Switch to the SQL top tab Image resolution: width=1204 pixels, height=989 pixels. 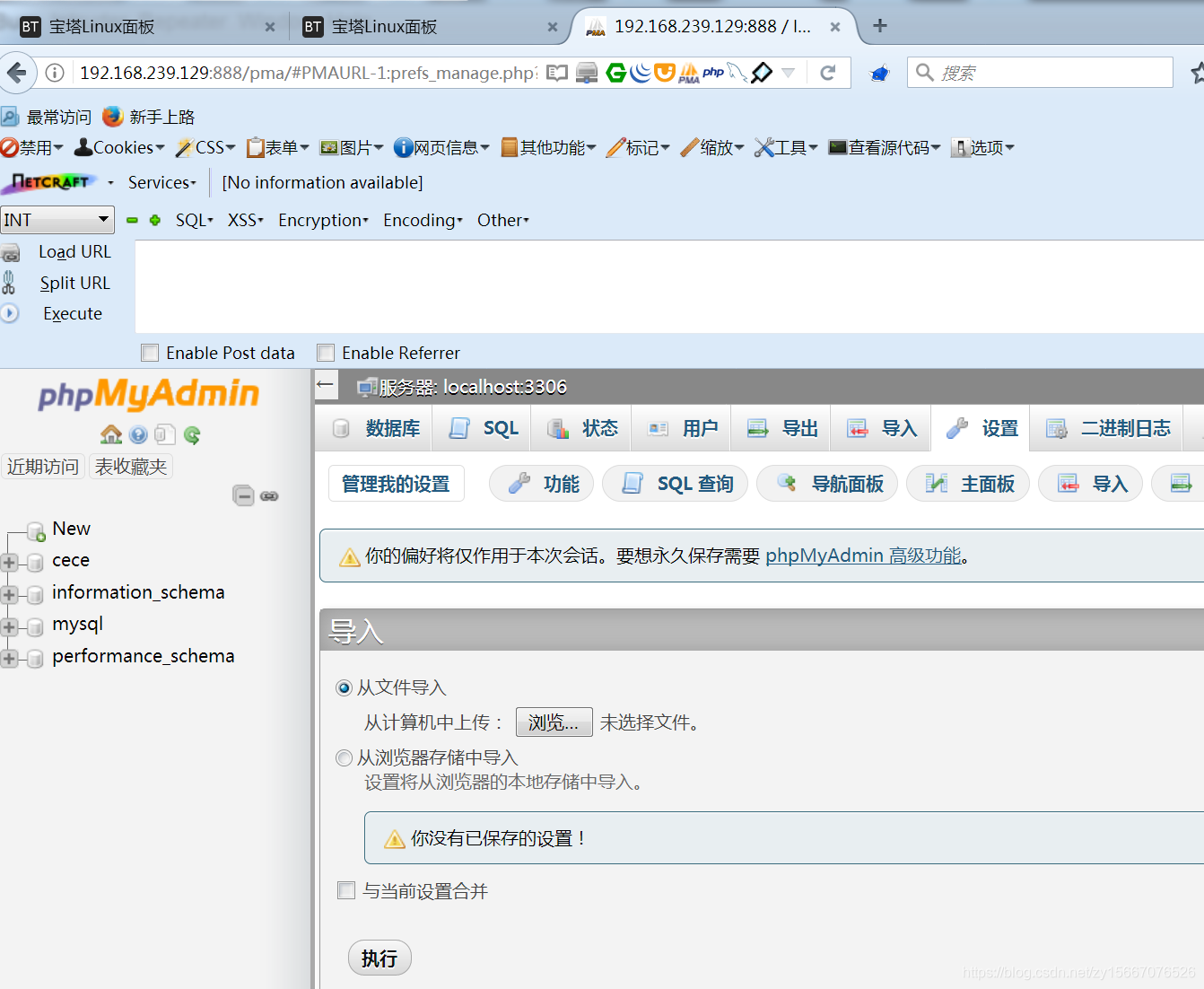tap(483, 428)
